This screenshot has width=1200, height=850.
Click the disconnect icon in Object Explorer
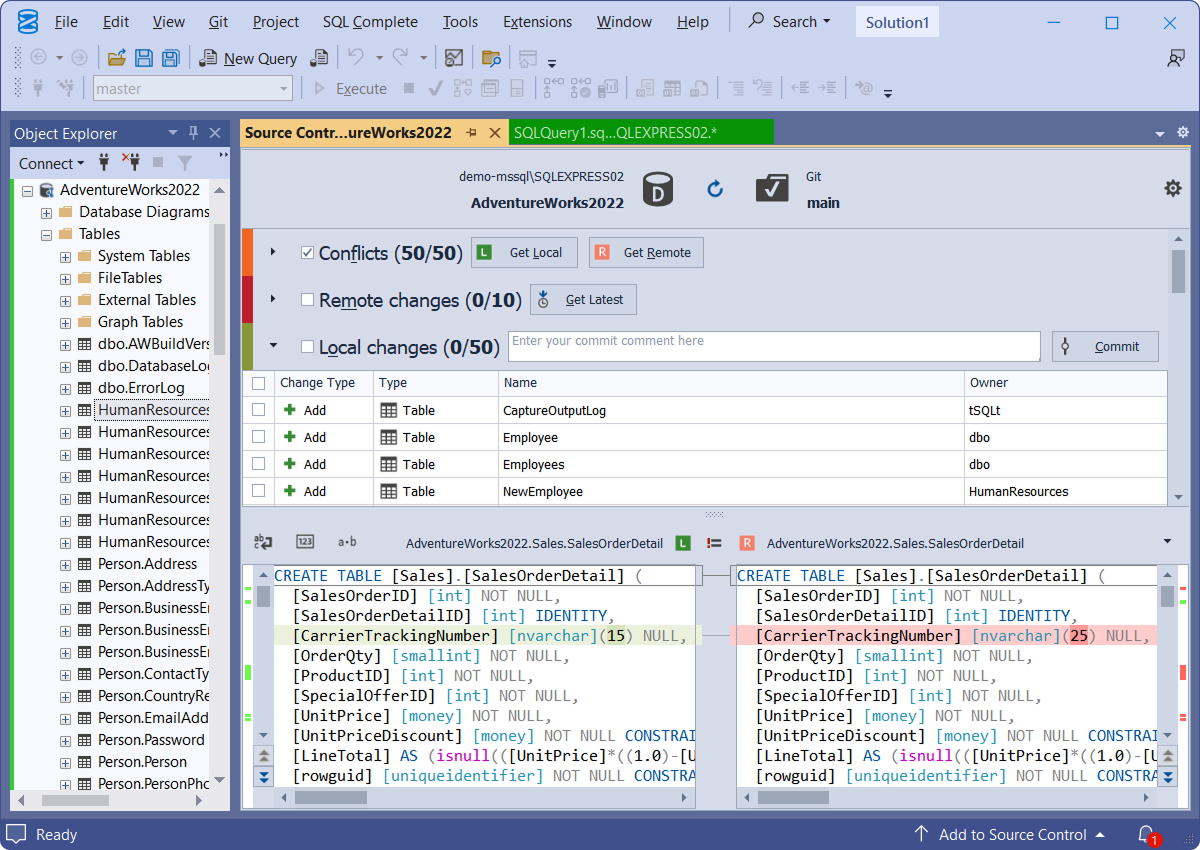click(131, 163)
